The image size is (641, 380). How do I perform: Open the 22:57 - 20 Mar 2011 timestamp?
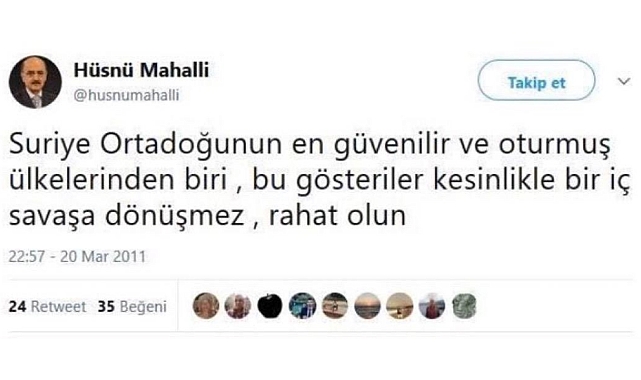click(77, 257)
